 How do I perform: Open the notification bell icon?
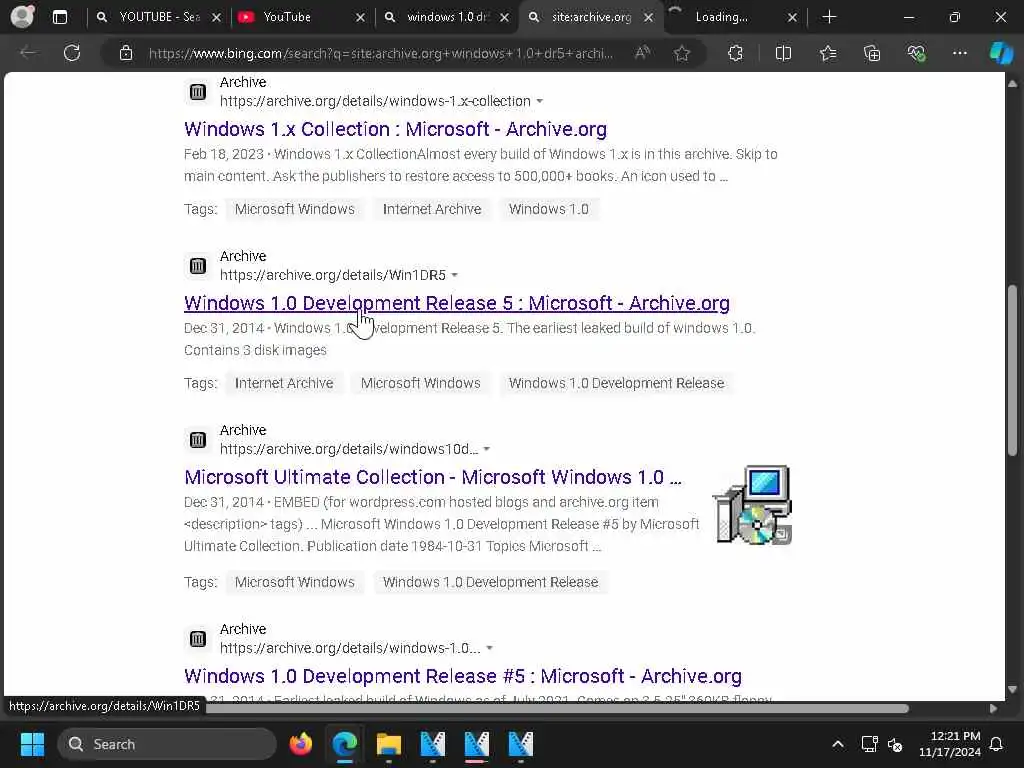(997, 744)
